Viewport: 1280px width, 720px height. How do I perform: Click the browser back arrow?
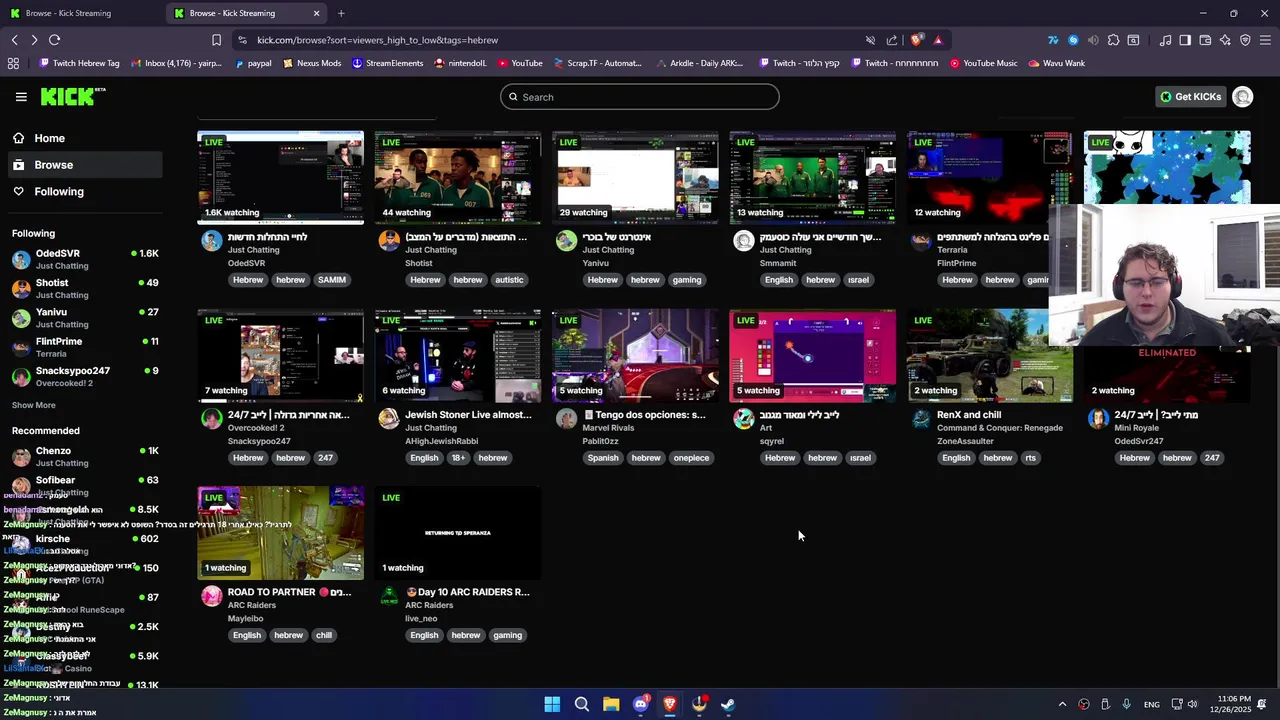[x=14, y=40]
